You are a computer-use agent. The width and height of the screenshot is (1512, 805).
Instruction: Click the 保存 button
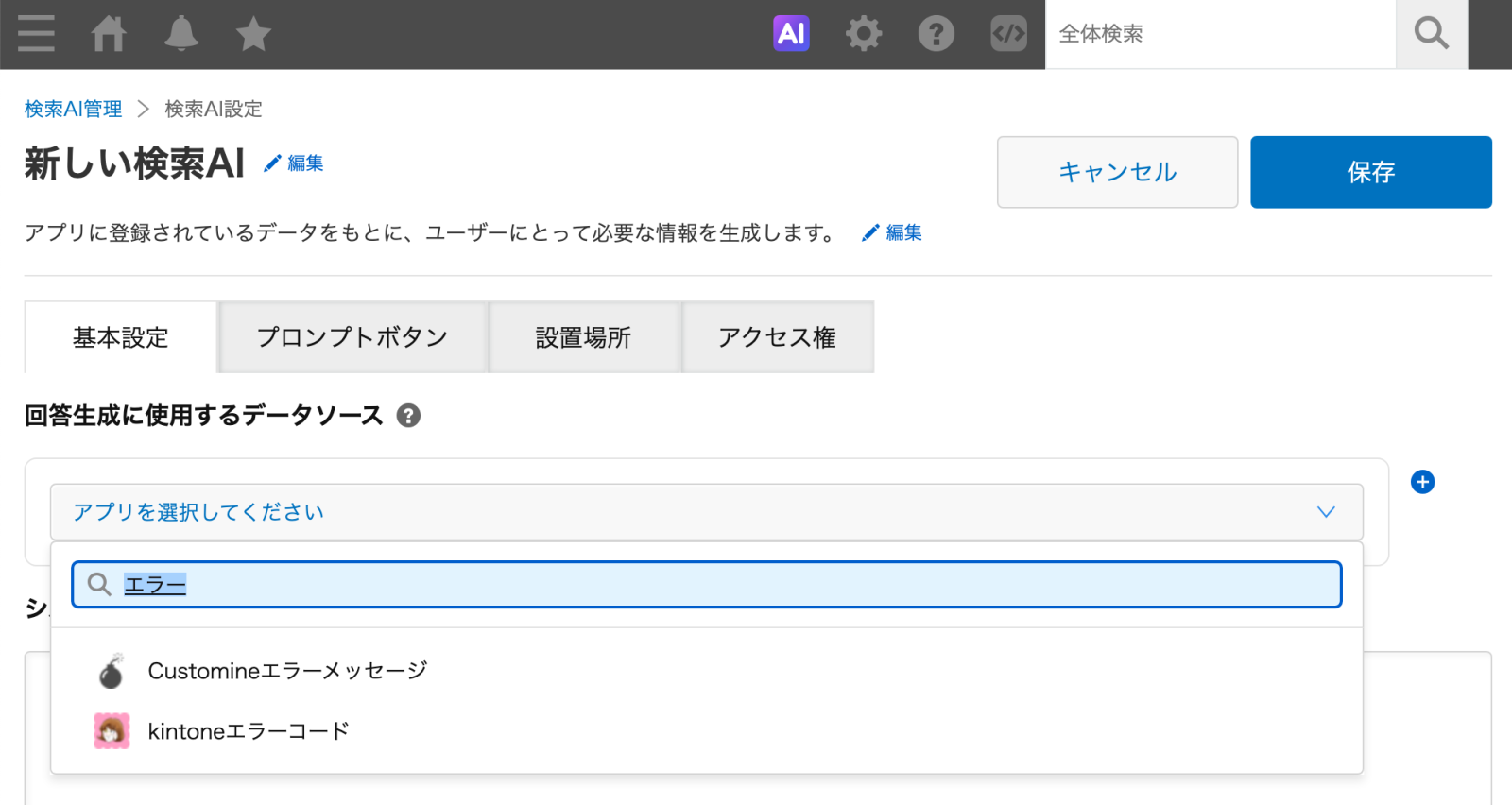(x=1371, y=172)
